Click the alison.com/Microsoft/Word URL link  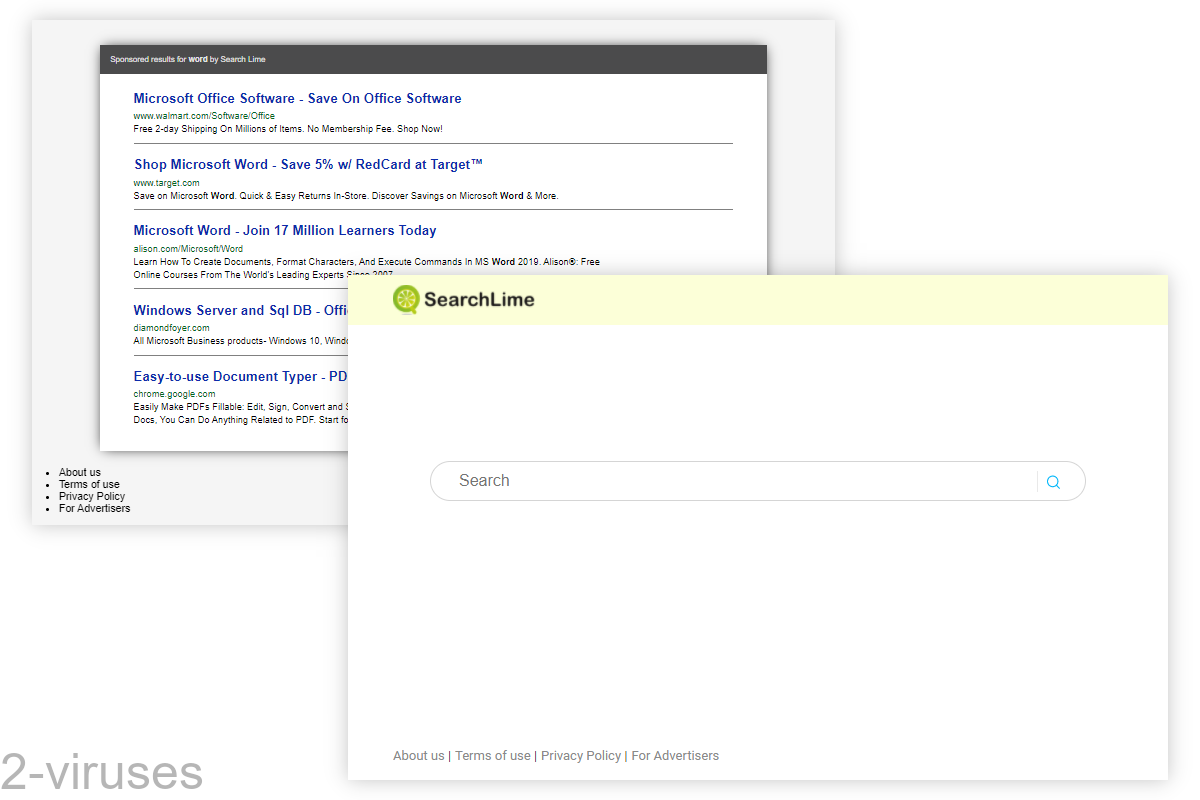coord(188,248)
